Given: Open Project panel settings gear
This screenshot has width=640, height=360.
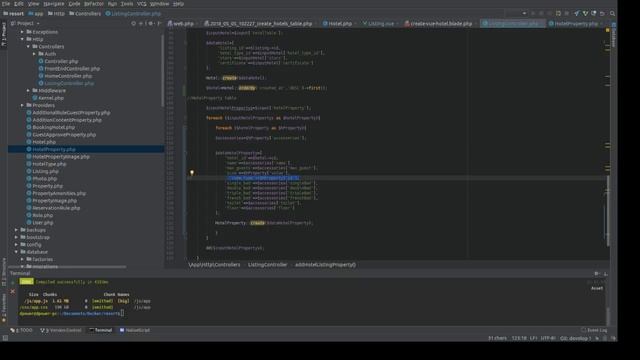Looking at the screenshot, I should [x=151, y=24].
